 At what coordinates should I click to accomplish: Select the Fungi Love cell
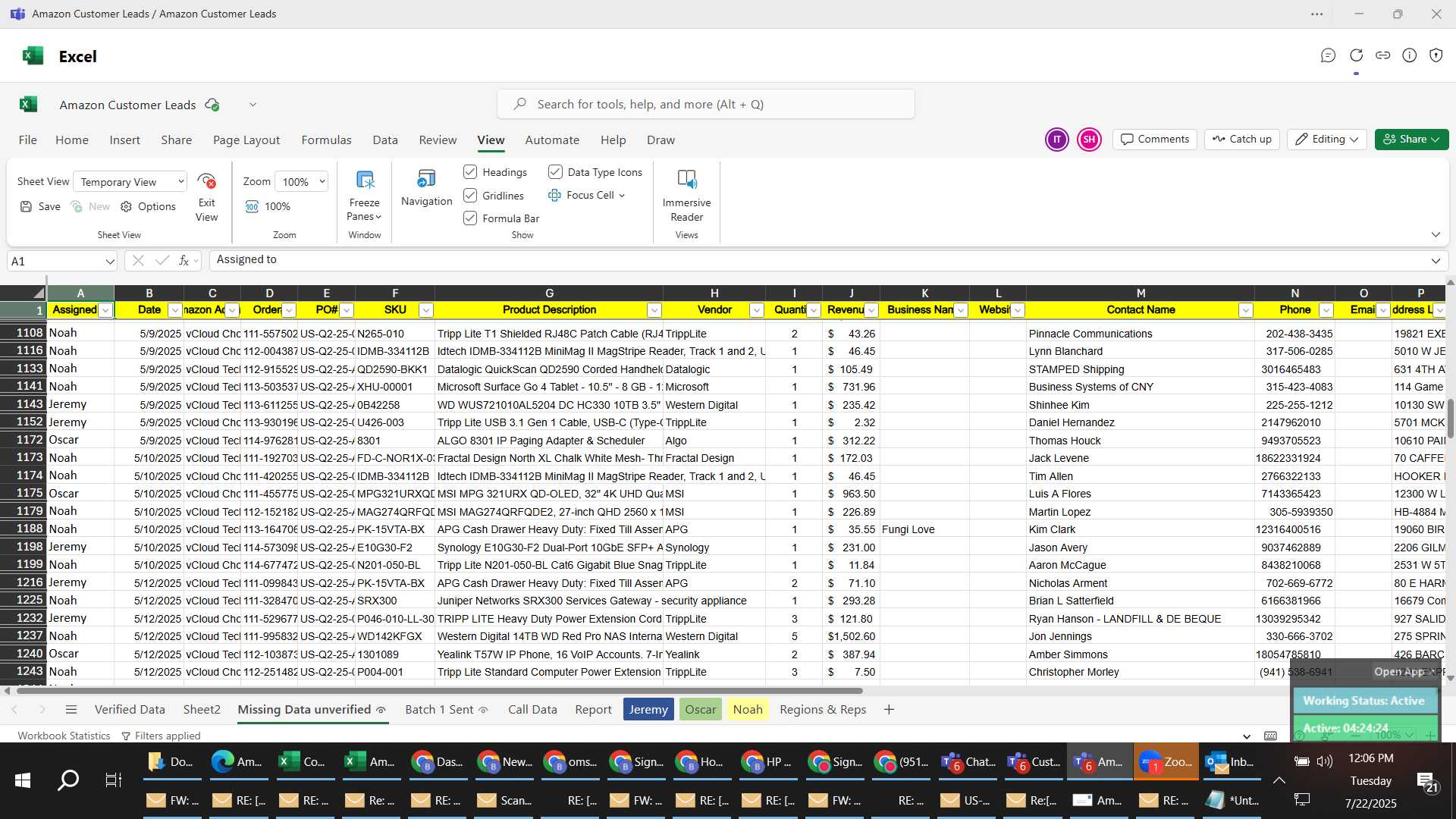924,529
